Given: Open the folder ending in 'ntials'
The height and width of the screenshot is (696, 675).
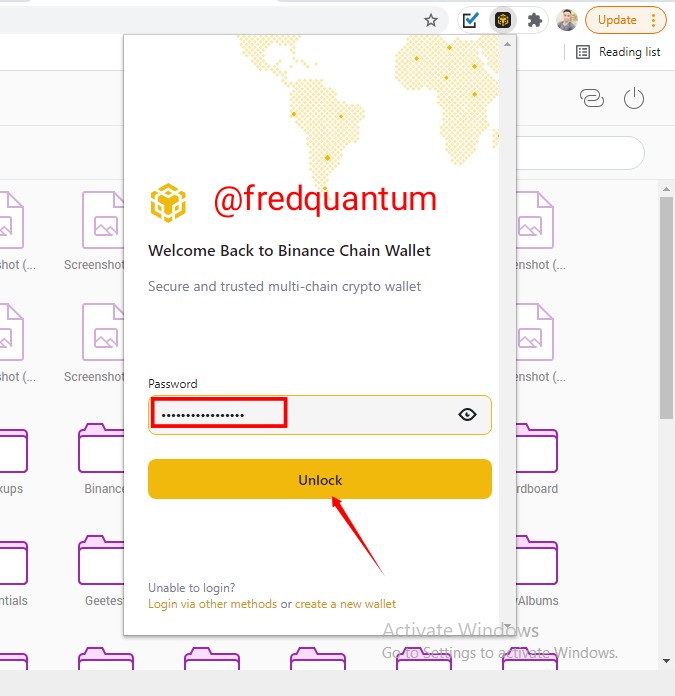Looking at the screenshot, I should [x=13, y=562].
